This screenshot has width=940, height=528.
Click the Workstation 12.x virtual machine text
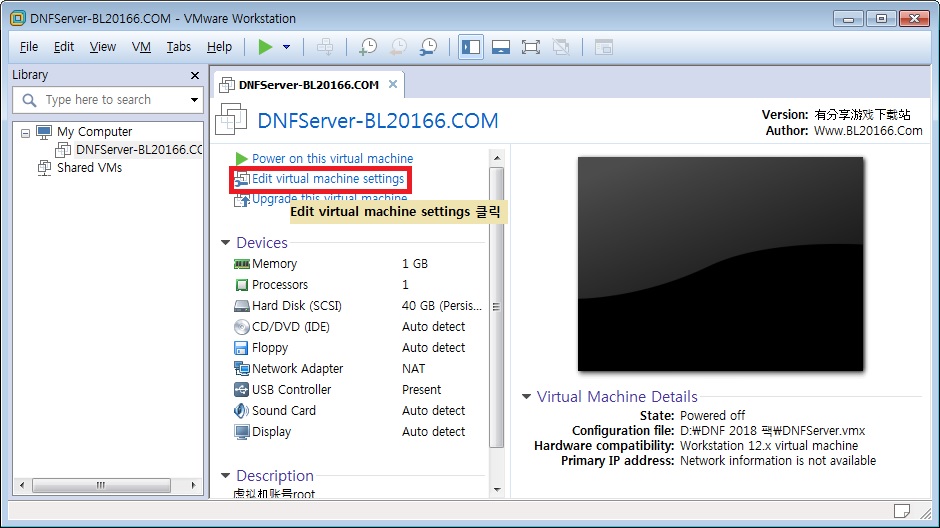tap(769, 445)
